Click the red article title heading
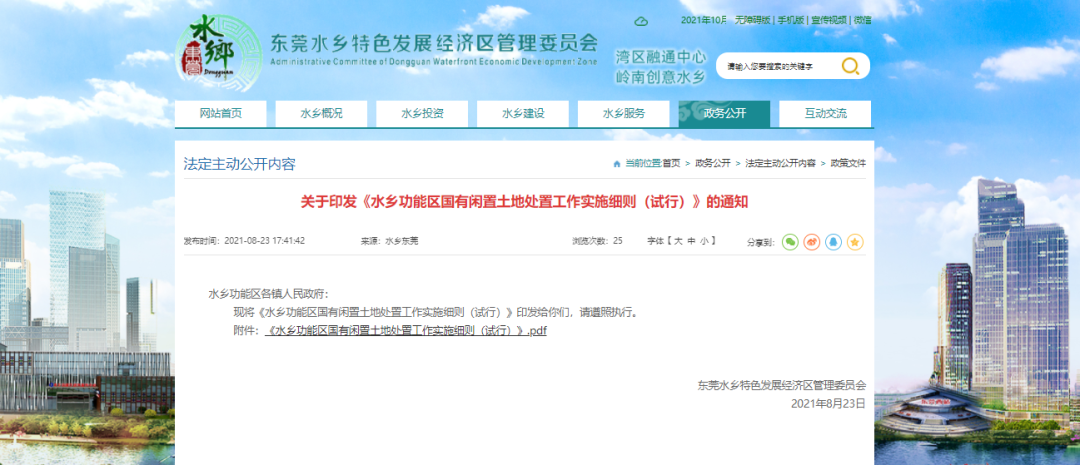 [523, 202]
